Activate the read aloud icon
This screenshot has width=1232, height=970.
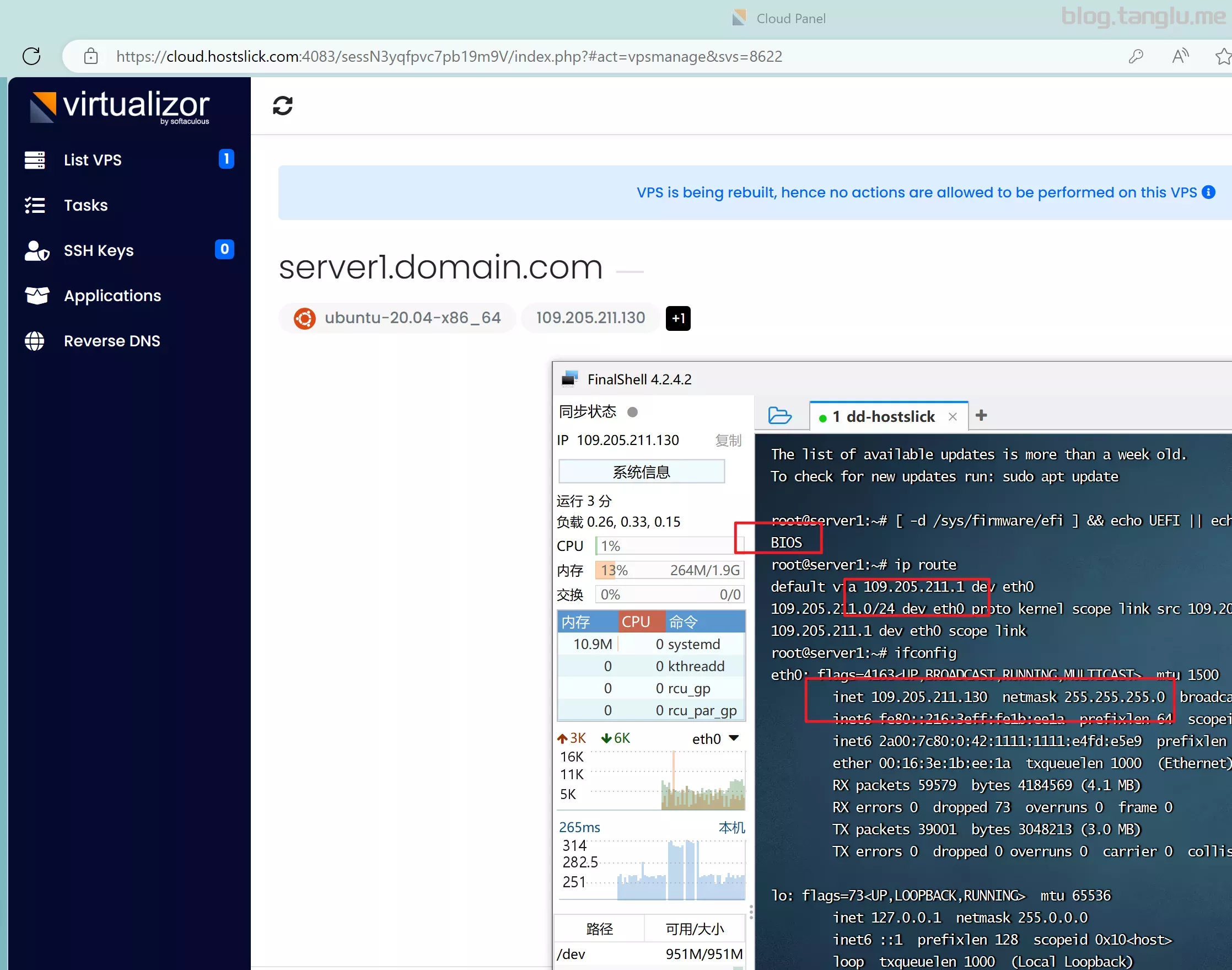[x=1180, y=56]
